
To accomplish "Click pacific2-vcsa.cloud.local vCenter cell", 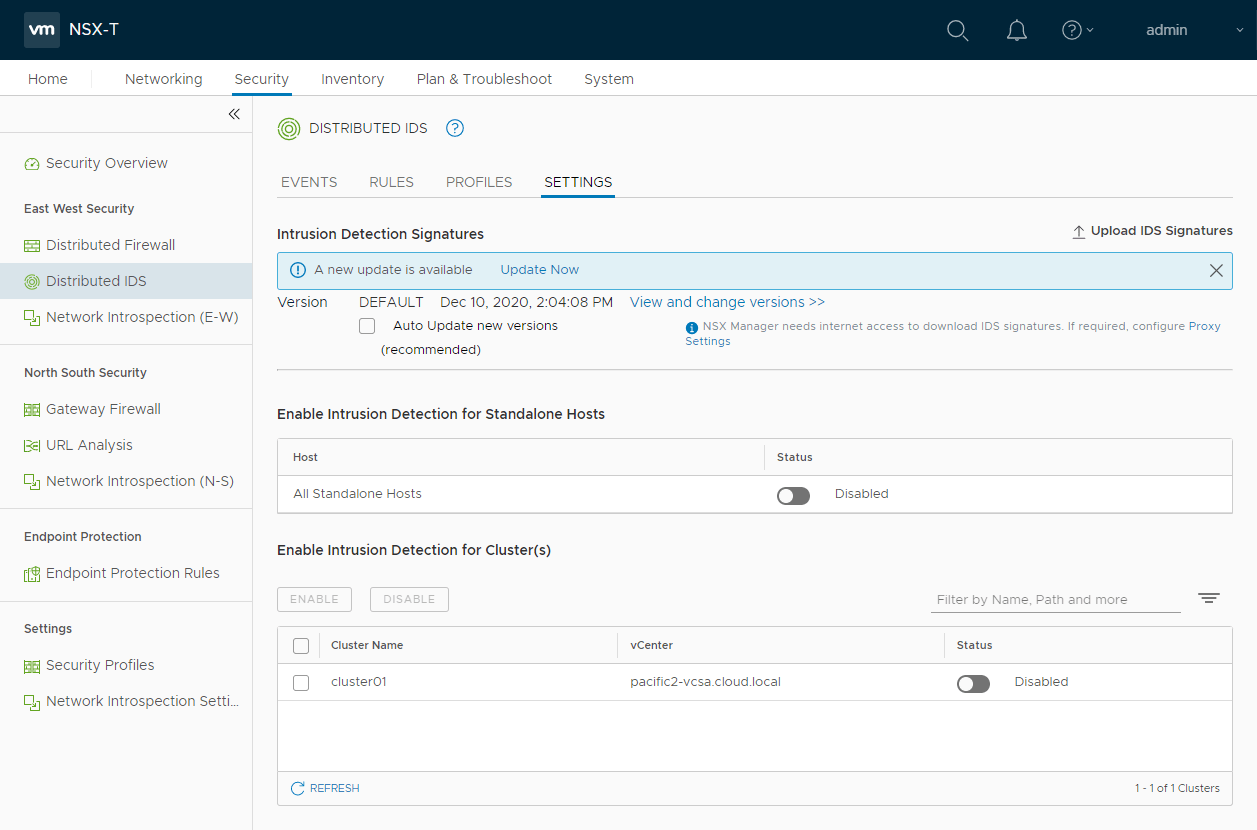I will point(705,682).
